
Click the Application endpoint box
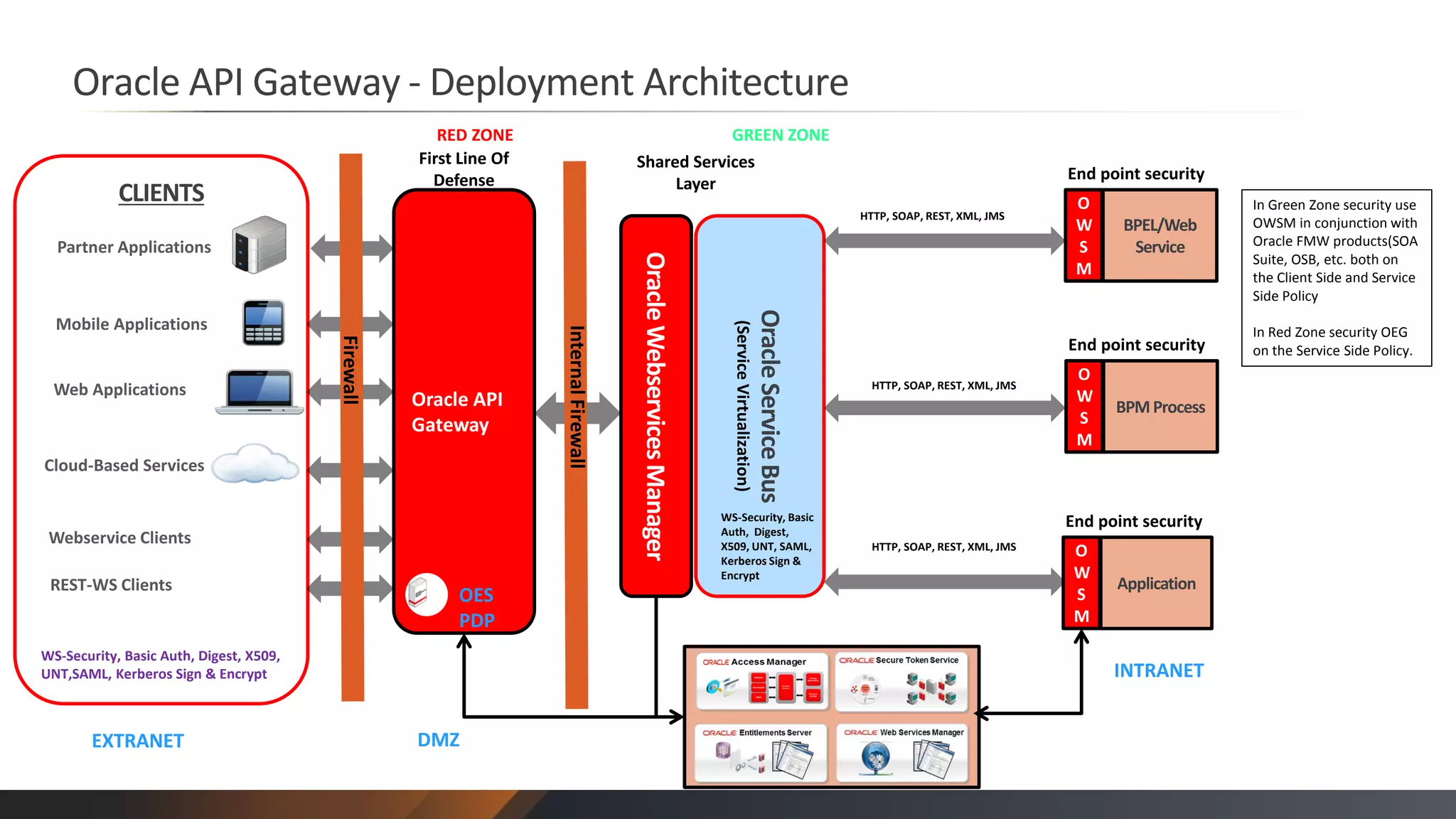1156,583
